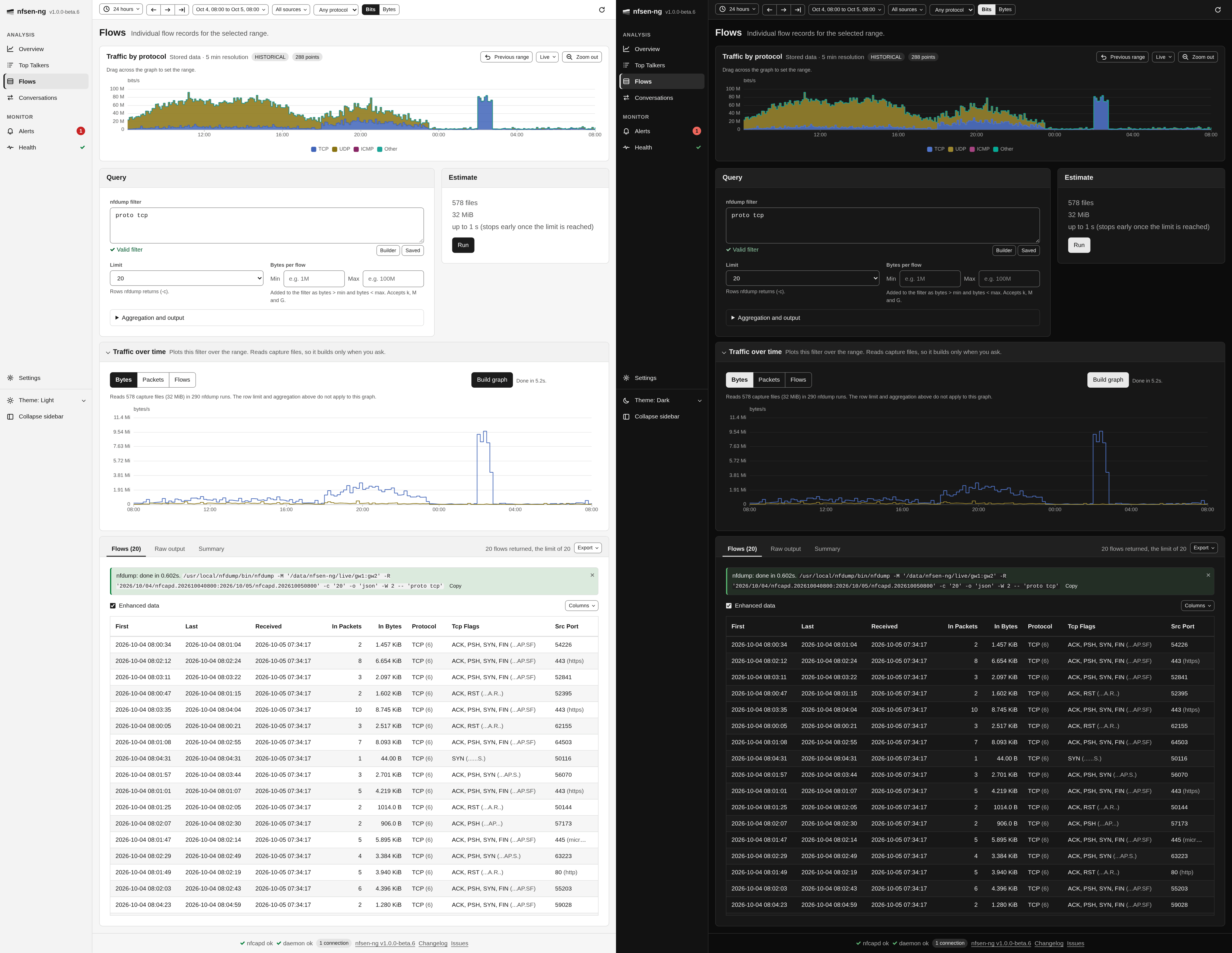
Task: Toggle Enhanced data checkbox in light theme
Action: tap(113, 606)
